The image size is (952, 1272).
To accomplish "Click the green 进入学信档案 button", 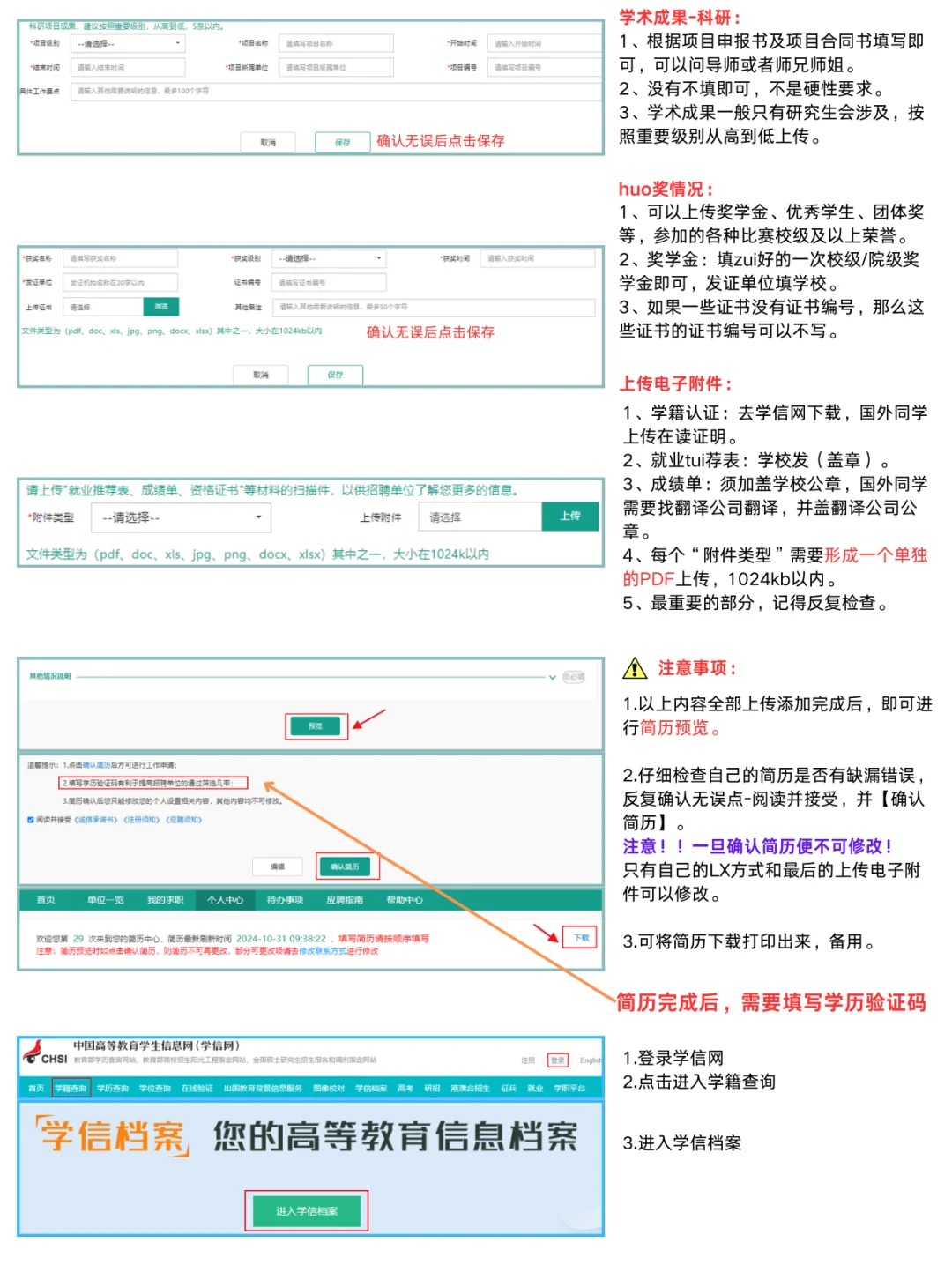I will pyautogui.click(x=307, y=1211).
